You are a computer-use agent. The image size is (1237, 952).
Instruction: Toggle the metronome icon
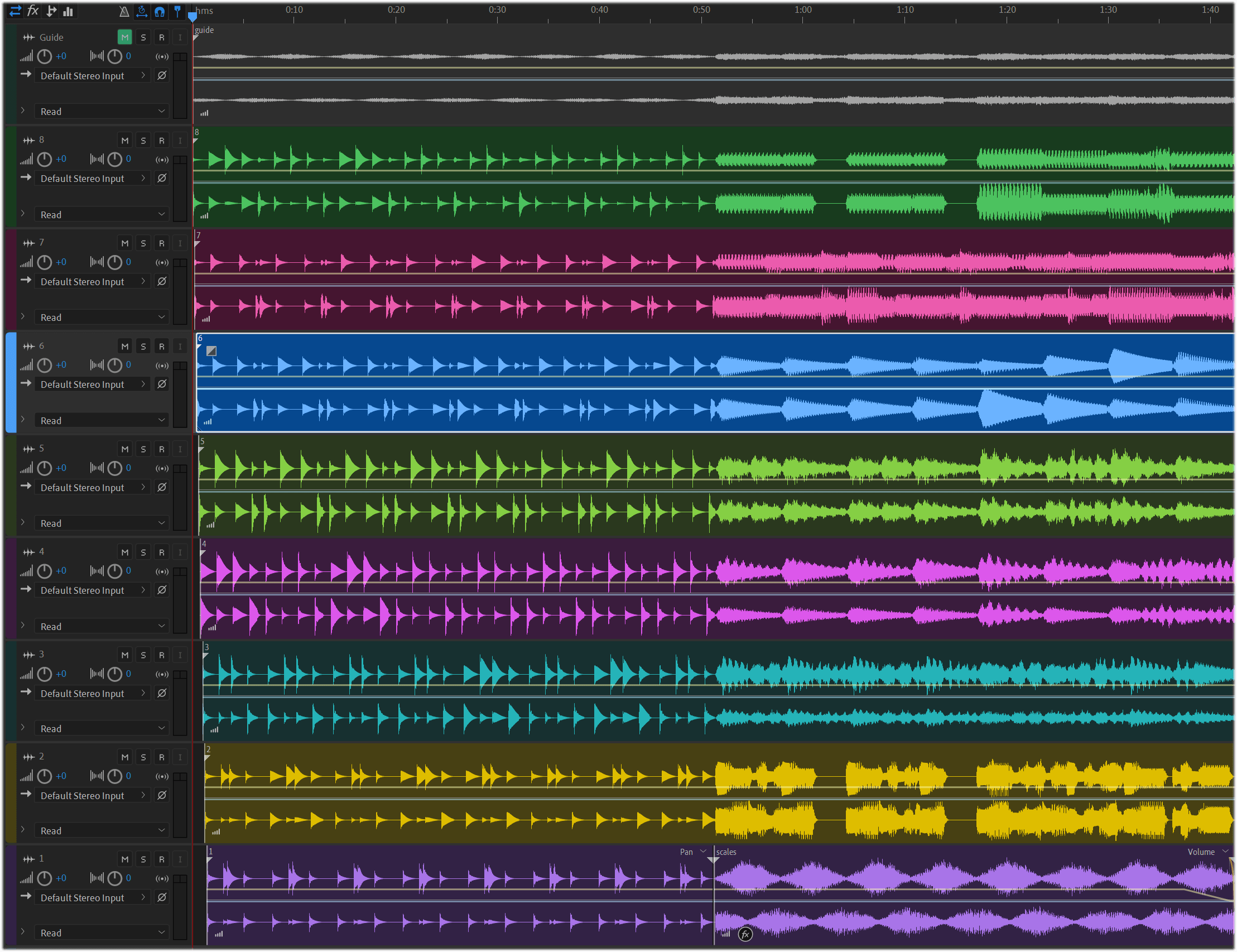pos(124,11)
